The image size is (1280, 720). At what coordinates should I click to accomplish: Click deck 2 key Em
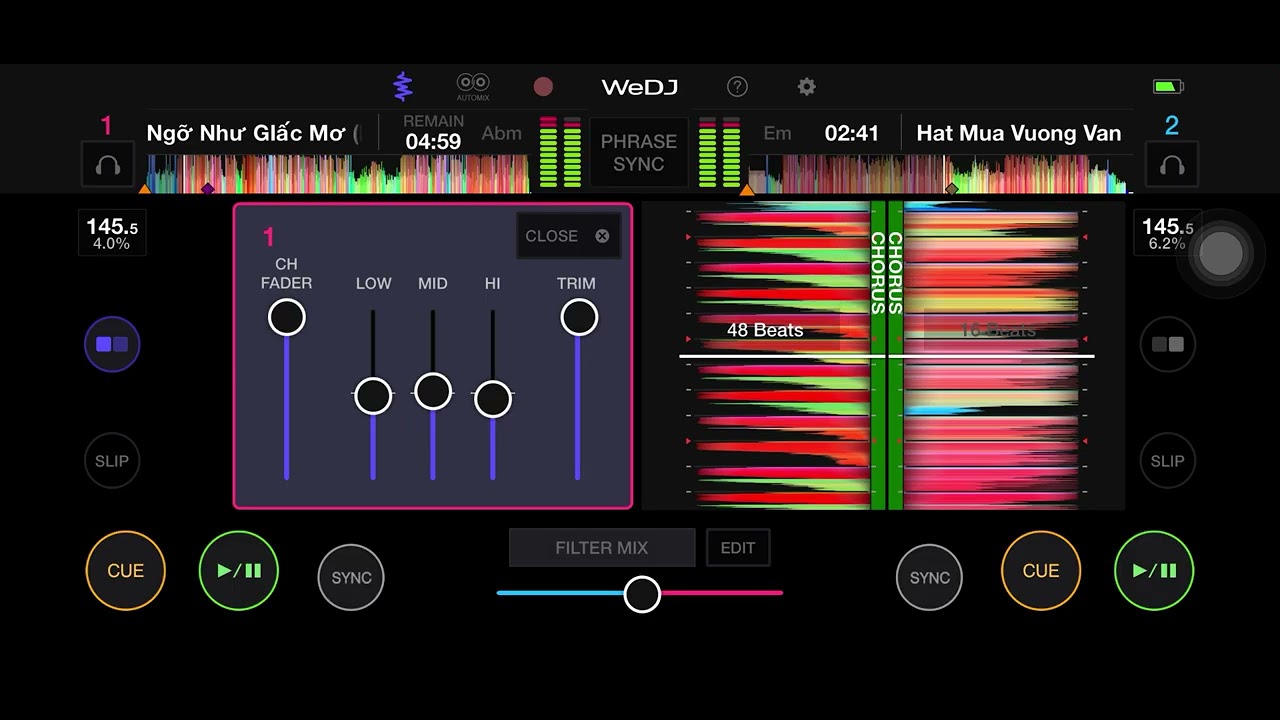click(777, 133)
